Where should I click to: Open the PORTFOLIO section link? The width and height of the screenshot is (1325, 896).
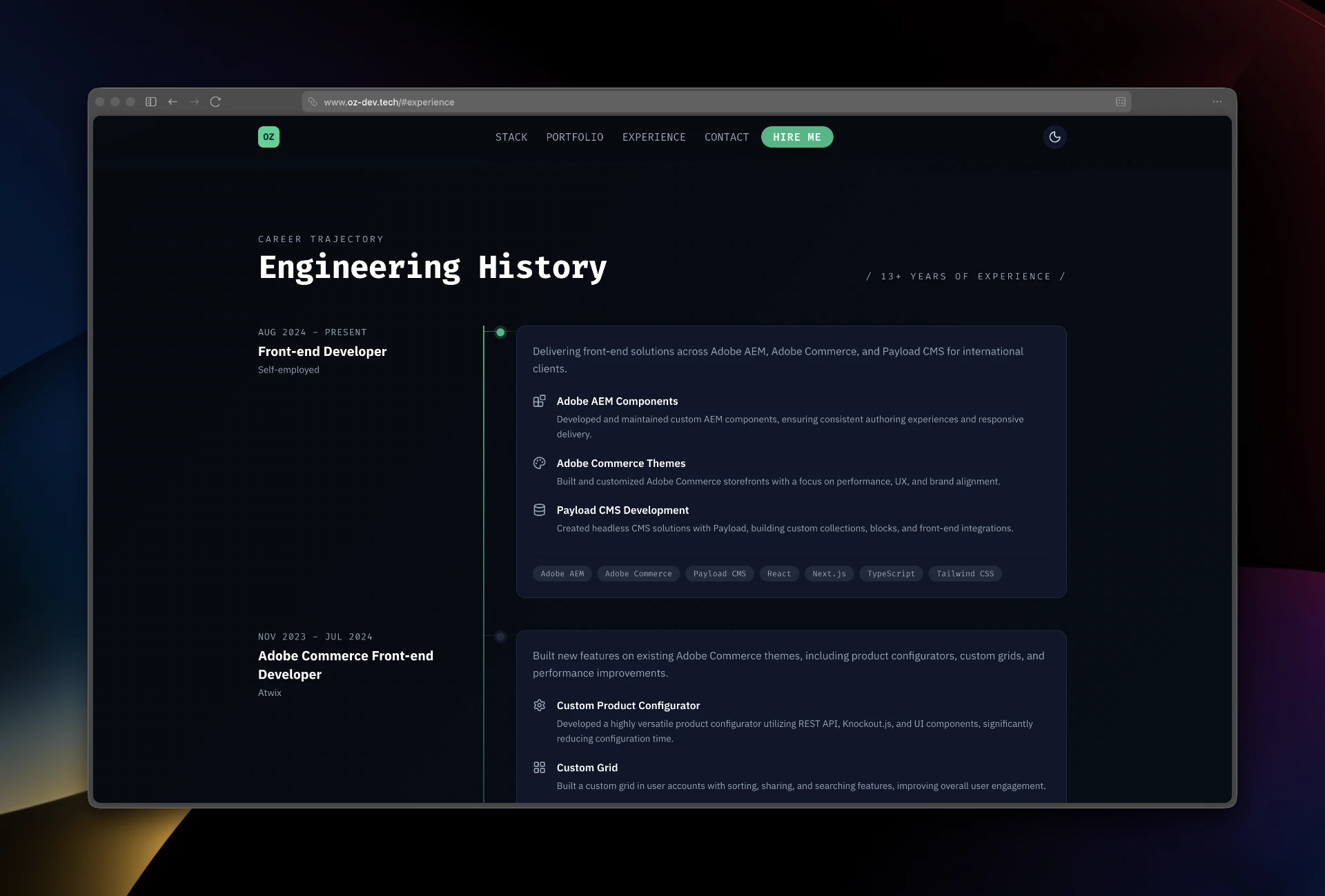[x=574, y=137]
